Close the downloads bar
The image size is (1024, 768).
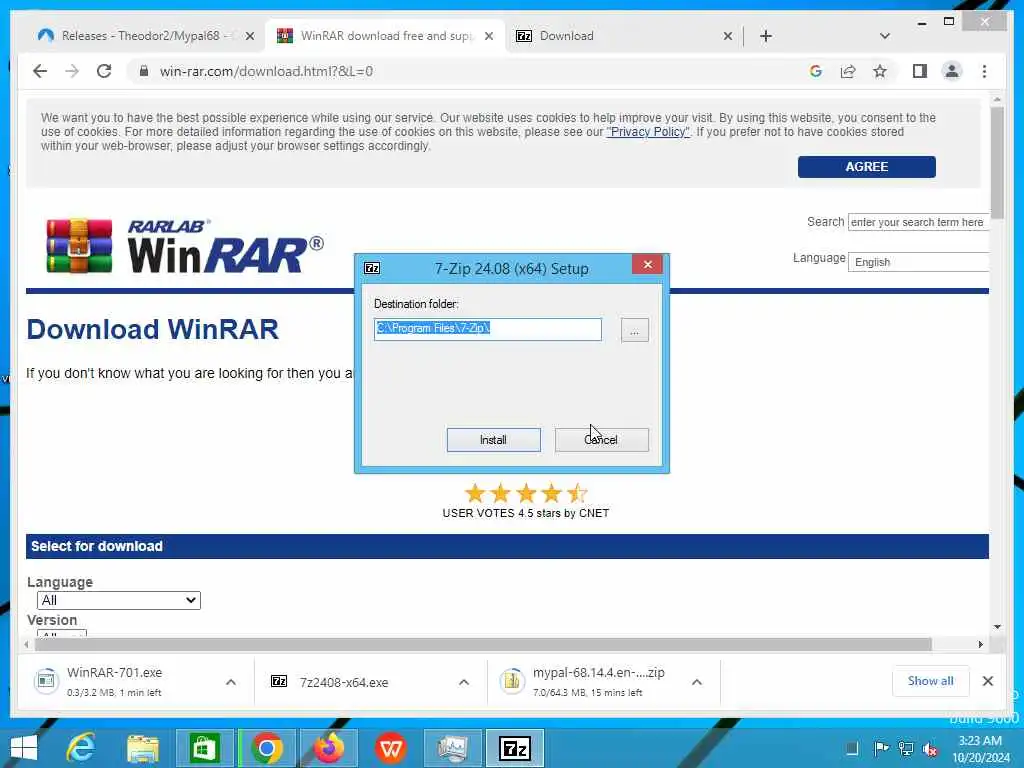(x=987, y=681)
